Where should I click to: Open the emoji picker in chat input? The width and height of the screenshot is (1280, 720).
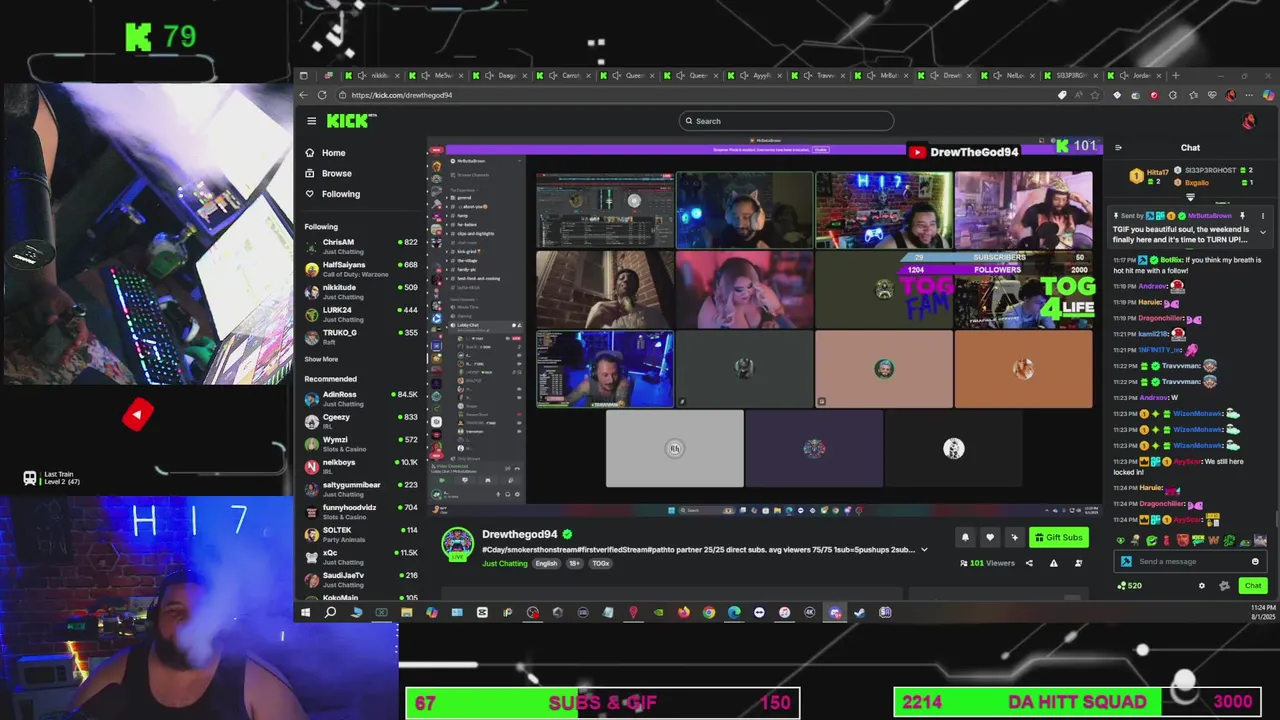tap(1255, 561)
